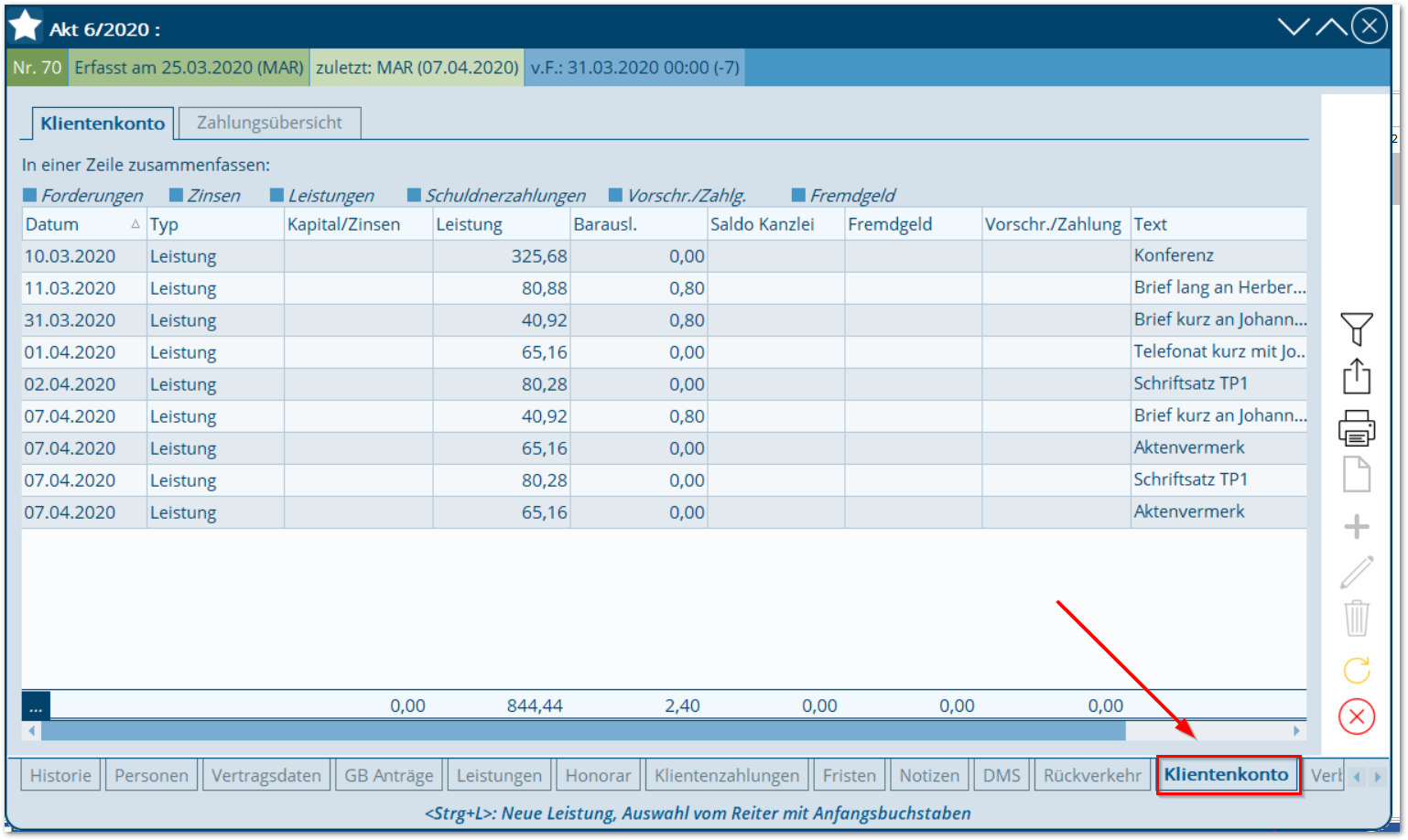
Task: Open the Leistungen bottom tab
Action: (x=500, y=776)
